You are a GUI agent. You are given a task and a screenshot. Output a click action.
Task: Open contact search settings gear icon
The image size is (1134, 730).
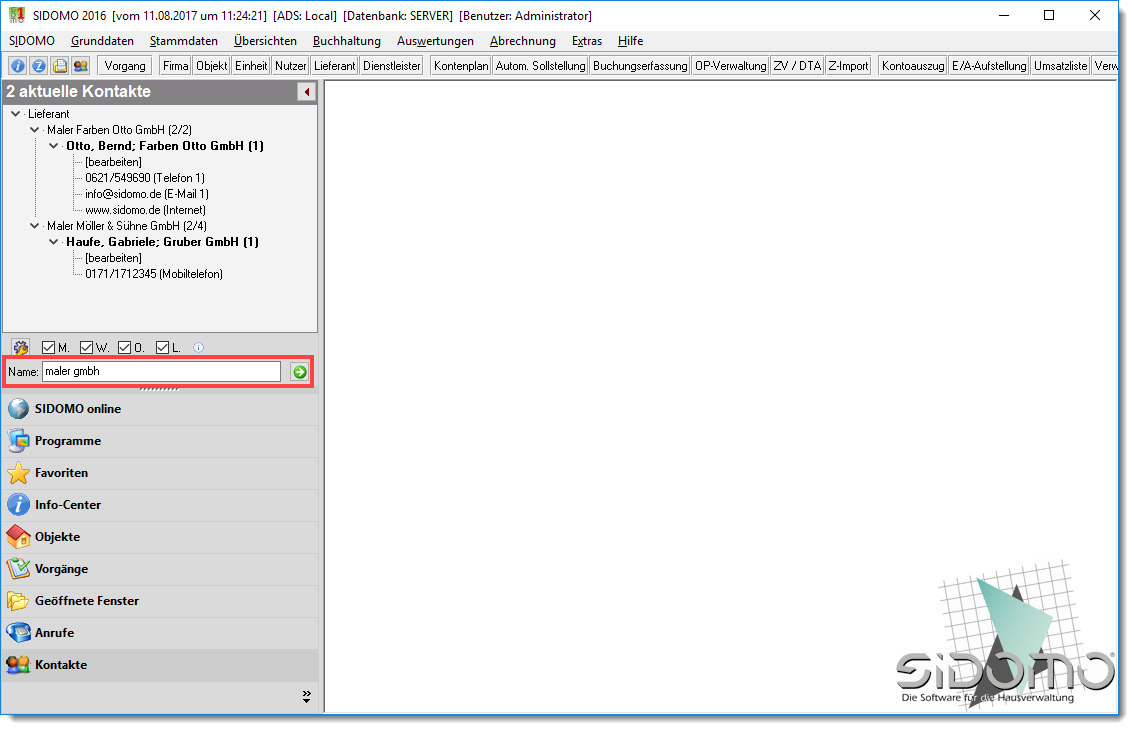[20, 348]
